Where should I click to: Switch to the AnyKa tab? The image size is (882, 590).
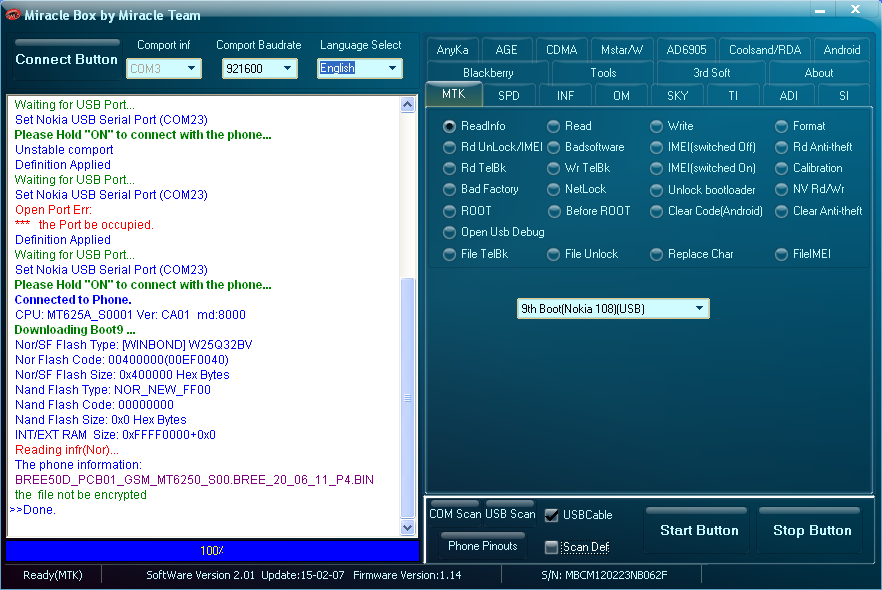(452, 49)
